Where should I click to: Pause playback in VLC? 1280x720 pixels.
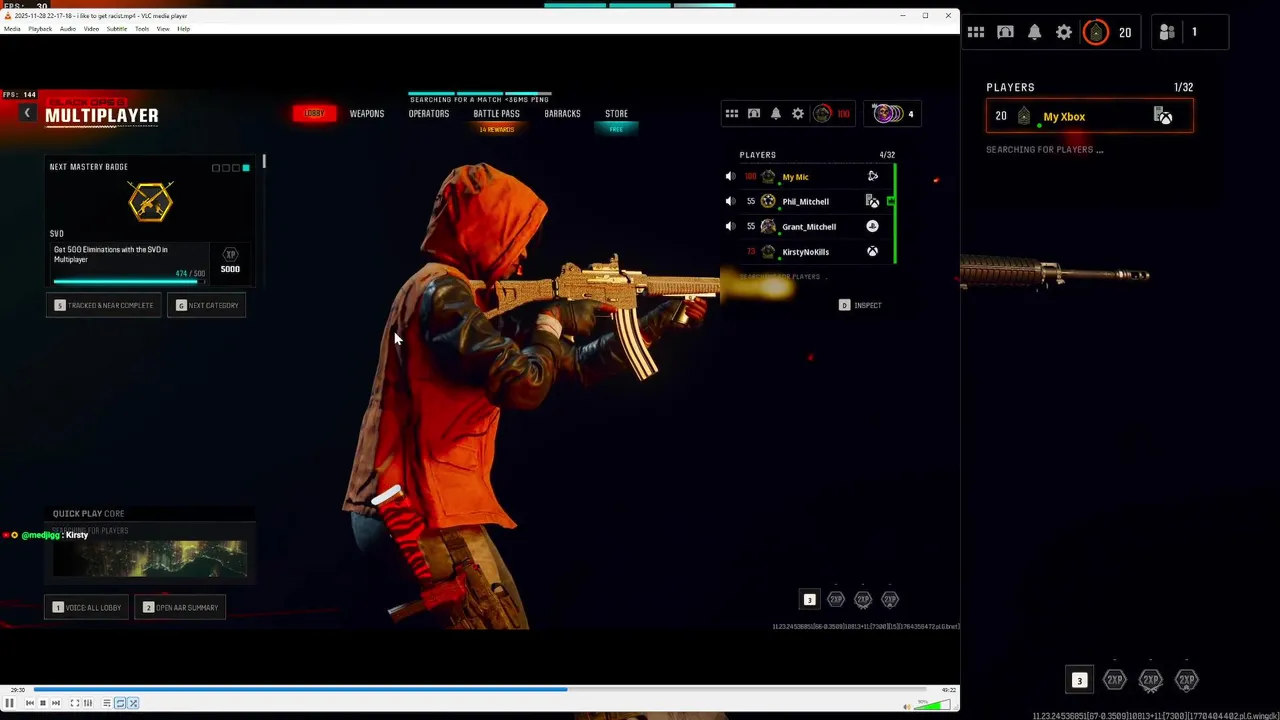[x=10, y=703]
